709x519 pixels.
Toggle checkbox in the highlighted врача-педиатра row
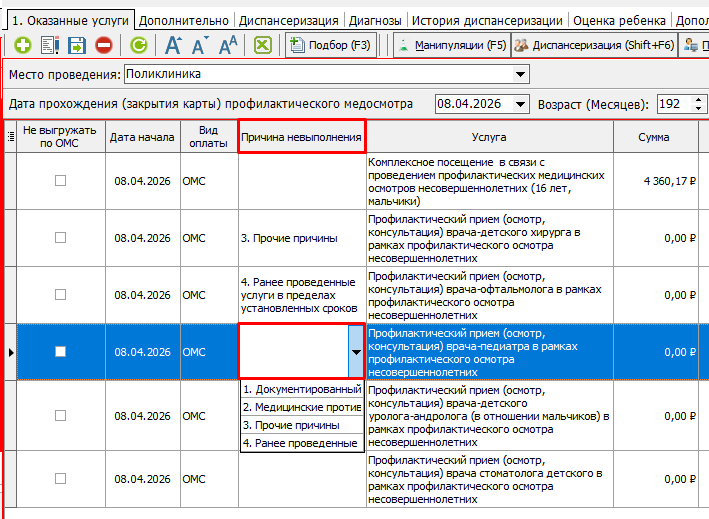61,352
